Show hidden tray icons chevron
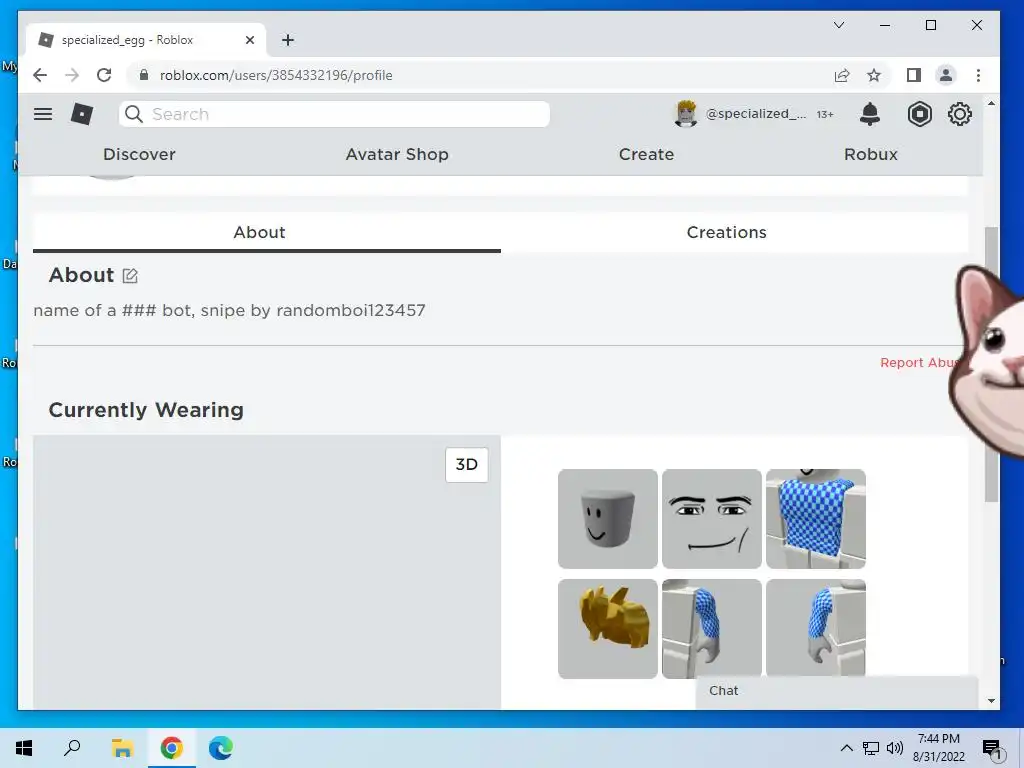This screenshot has width=1024, height=768. tap(846, 748)
